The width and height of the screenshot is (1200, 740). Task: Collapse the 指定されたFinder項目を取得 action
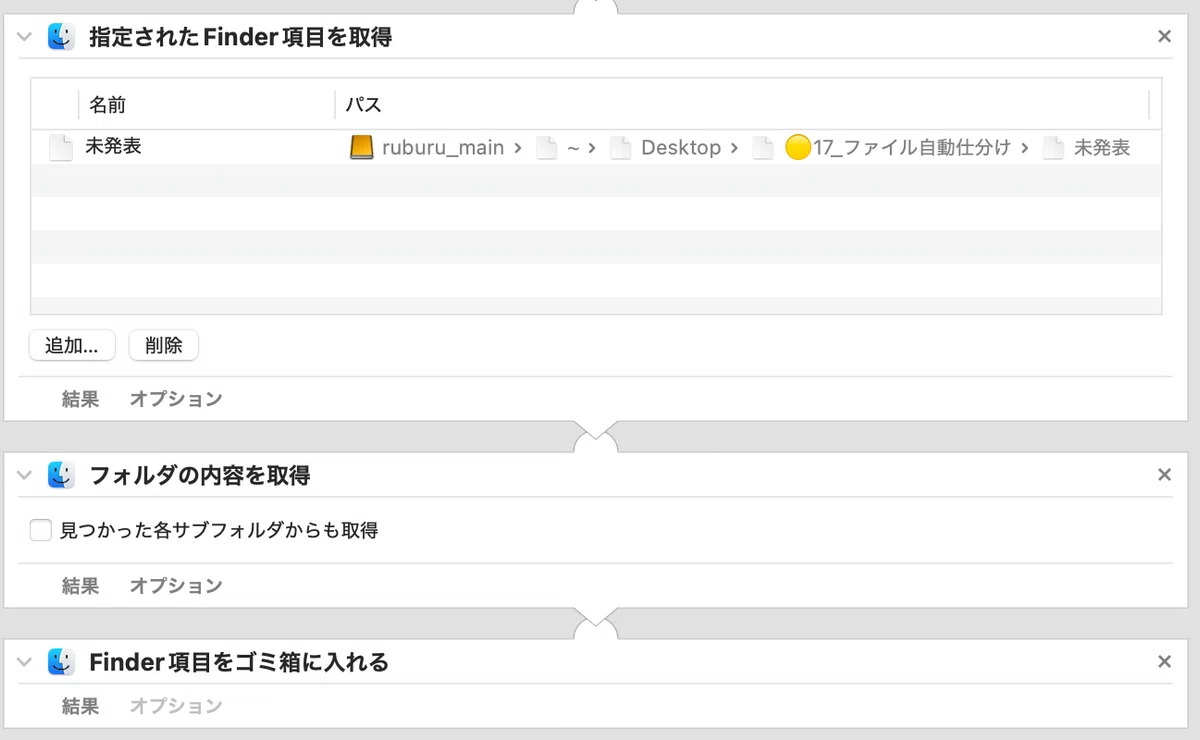pos(25,38)
